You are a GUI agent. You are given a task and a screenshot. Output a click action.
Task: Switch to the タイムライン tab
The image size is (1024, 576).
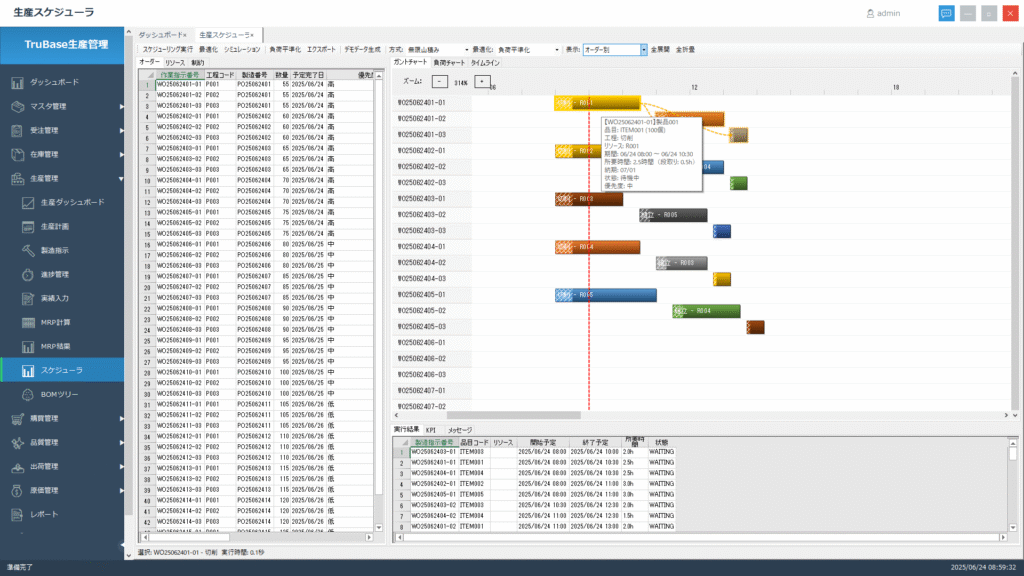pos(485,63)
